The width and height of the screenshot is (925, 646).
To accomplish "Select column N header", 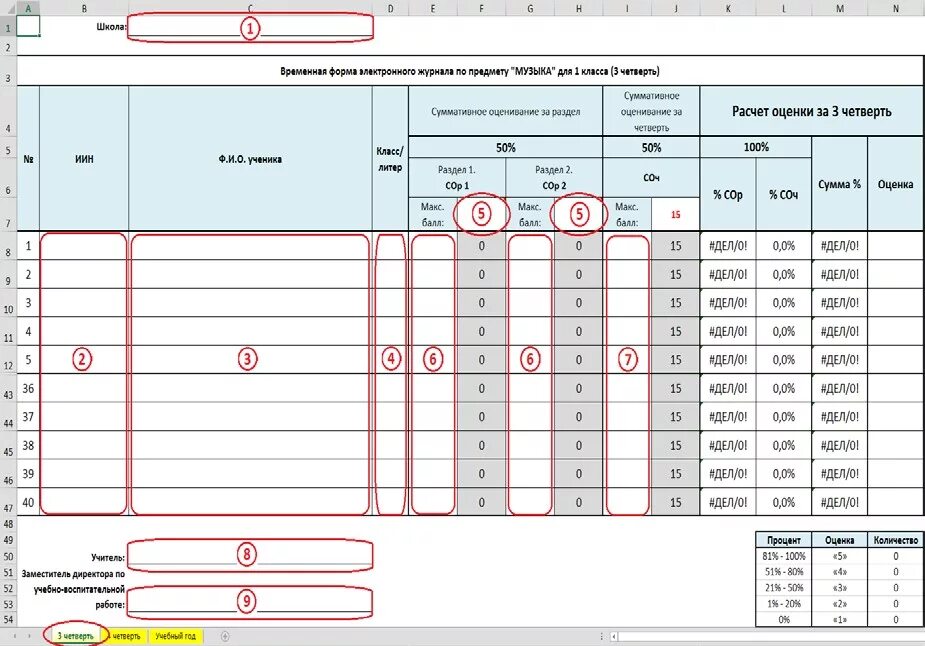I will [896, 8].
